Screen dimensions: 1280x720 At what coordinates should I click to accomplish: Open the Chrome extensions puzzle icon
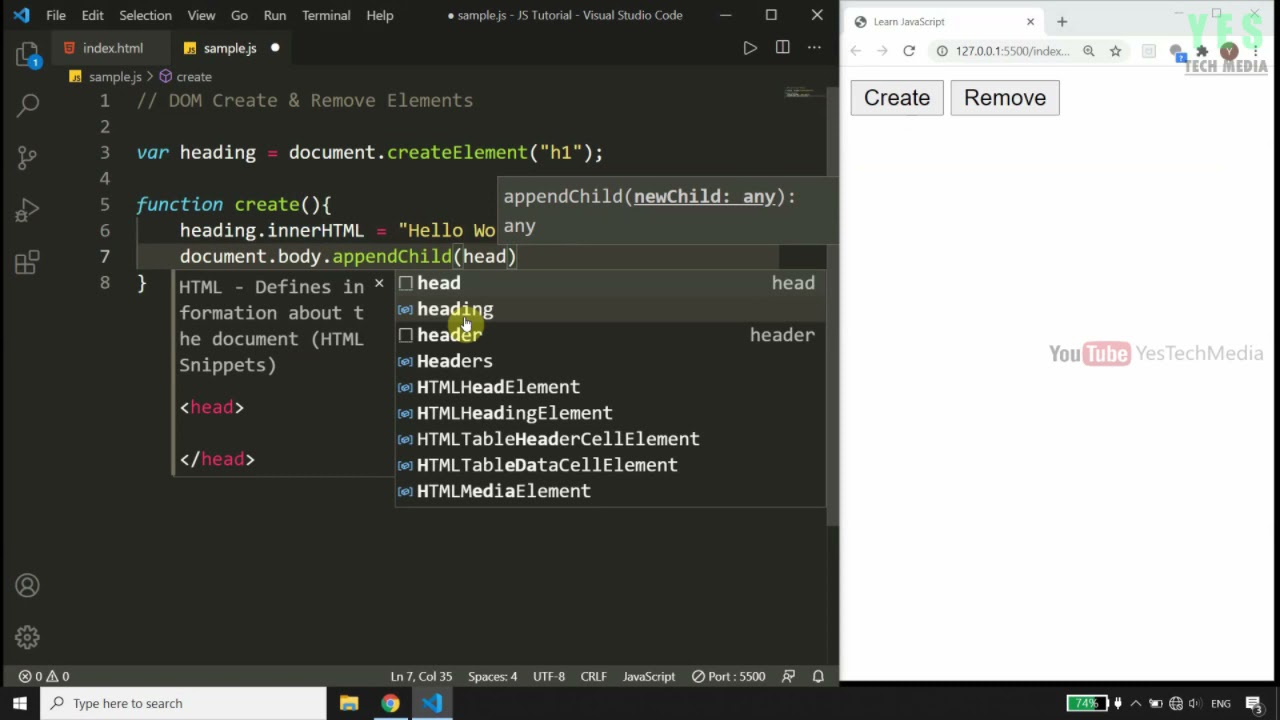[1202, 51]
